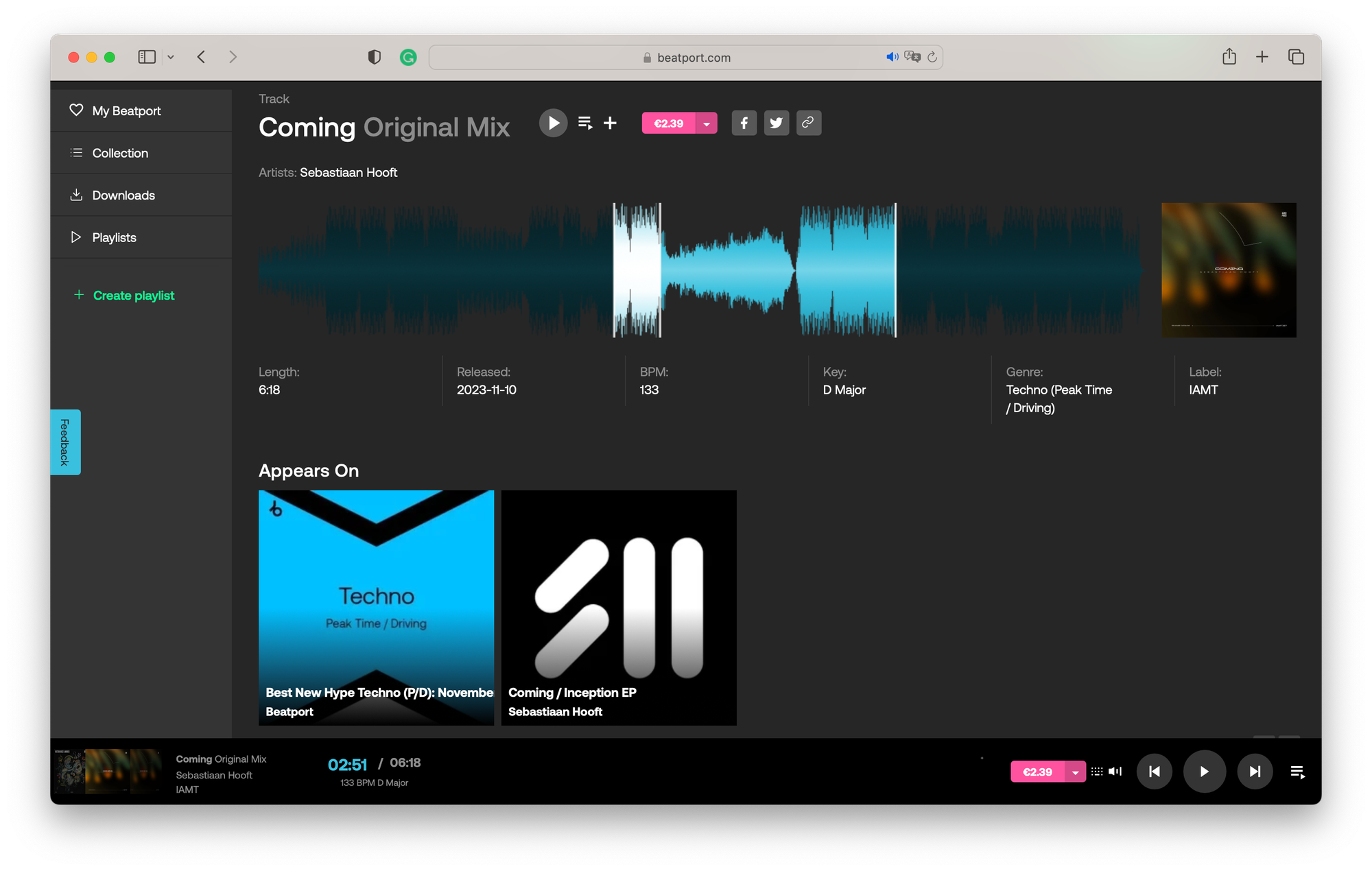The width and height of the screenshot is (1372, 871).
Task: Open Playlists in sidebar
Action: pyautogui.click(x=141, y=237)
